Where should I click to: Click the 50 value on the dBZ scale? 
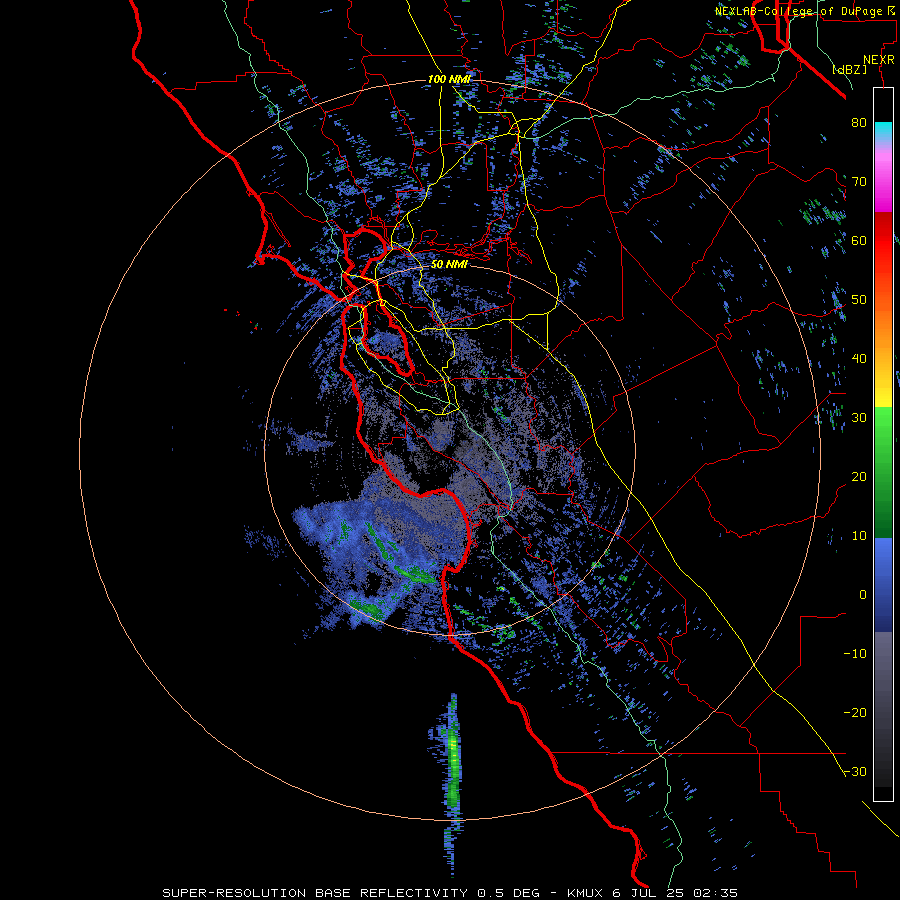[x=859, y=300]
